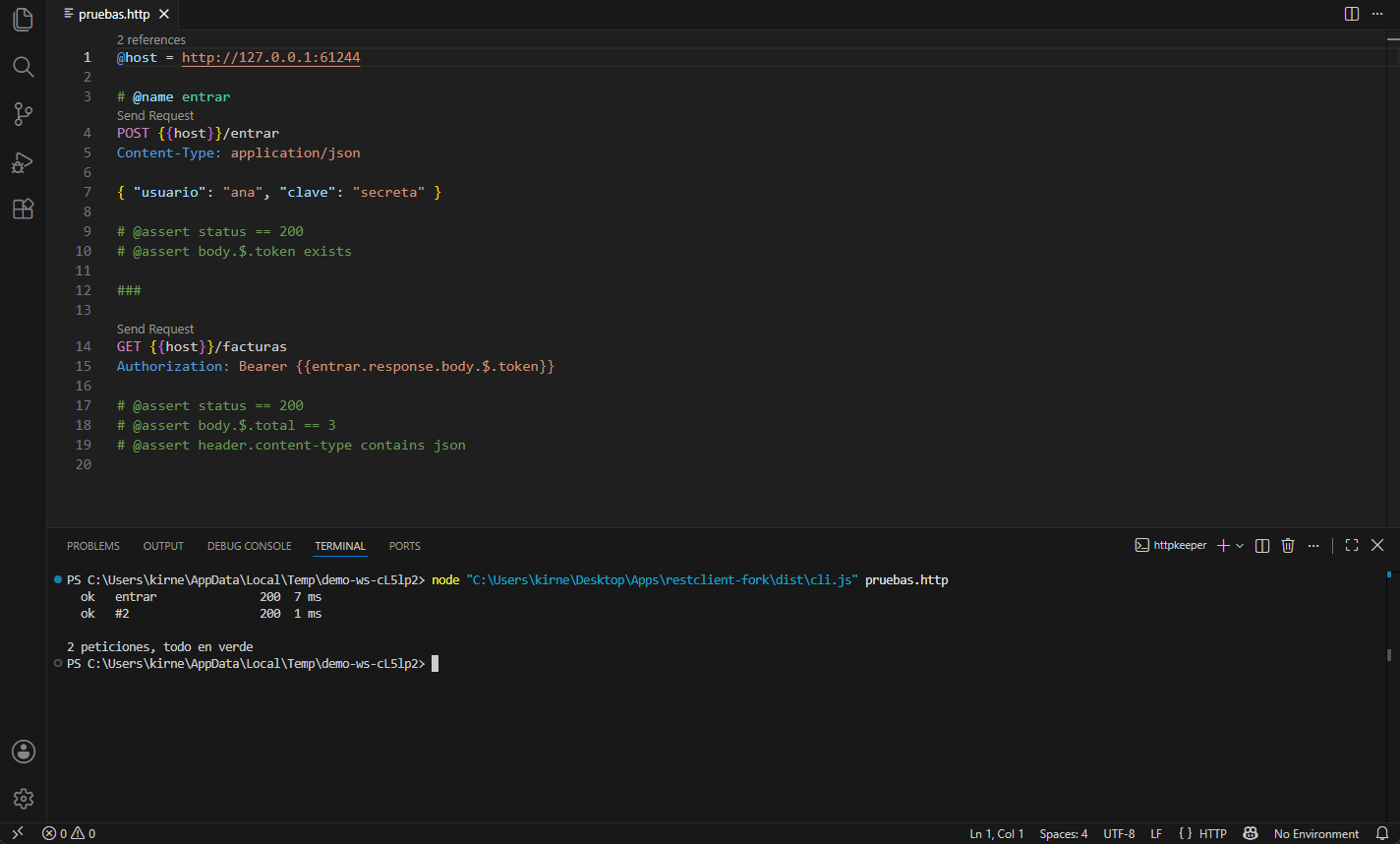Follow the http://127.0.0.1:61244 link
The width and height of the screenshot is (1400, 844).
tap(271, 58)
